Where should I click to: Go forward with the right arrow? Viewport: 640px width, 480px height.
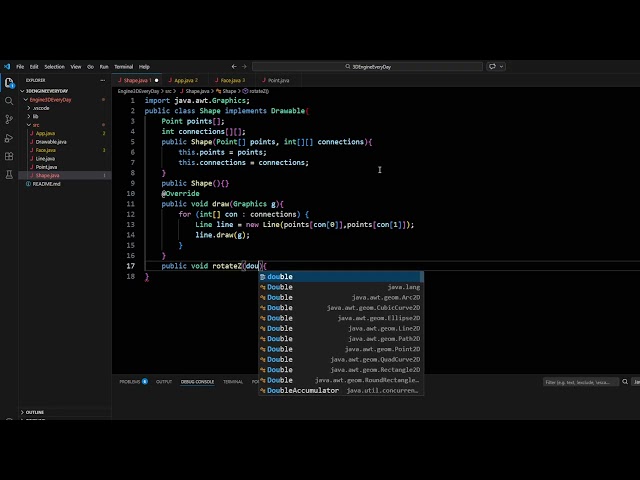point(244,67)
